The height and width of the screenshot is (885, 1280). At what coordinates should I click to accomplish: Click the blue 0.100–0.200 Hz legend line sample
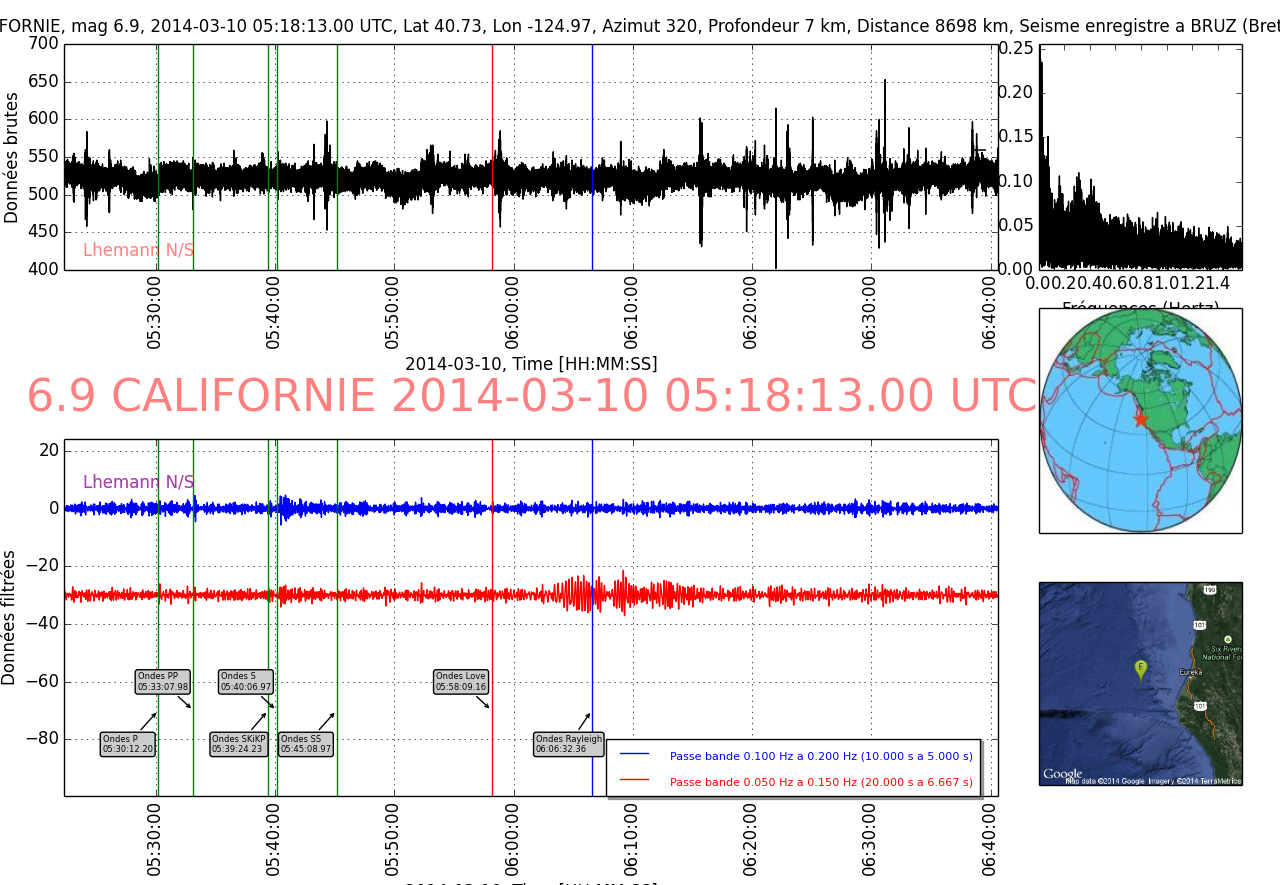[x=634, y=755]
